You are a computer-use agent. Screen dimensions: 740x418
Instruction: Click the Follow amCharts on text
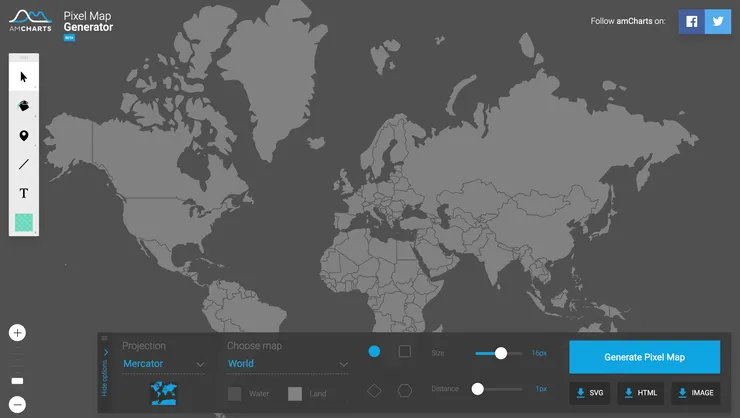coord(628,21)
